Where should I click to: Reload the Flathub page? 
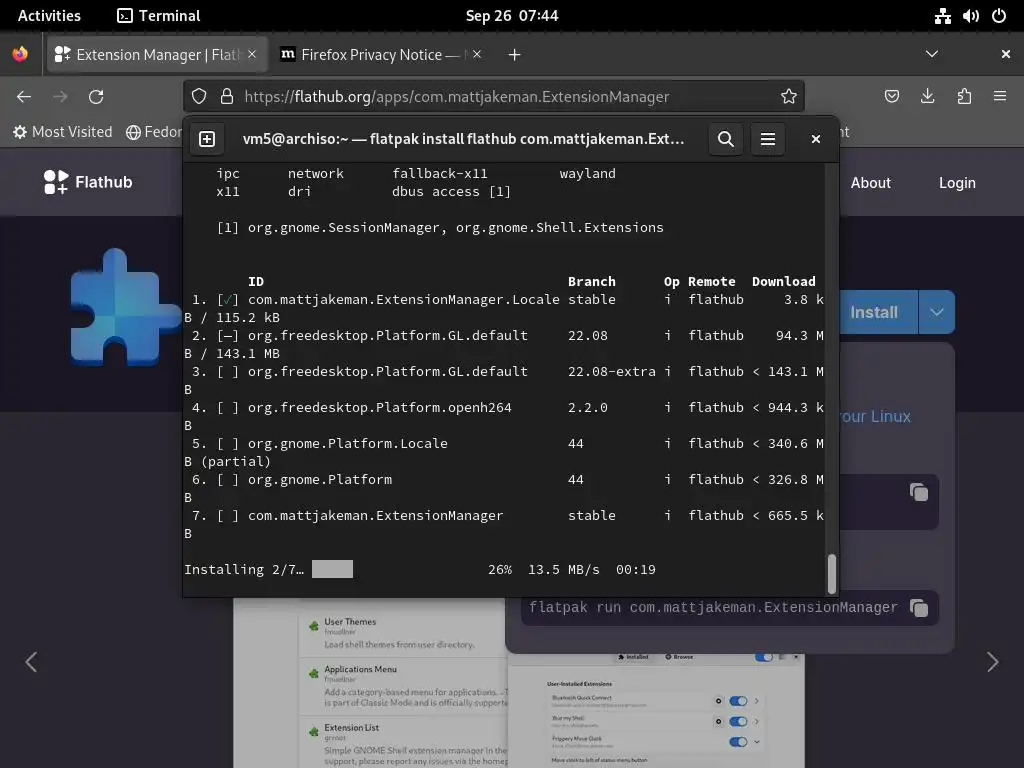coord(96,97)
